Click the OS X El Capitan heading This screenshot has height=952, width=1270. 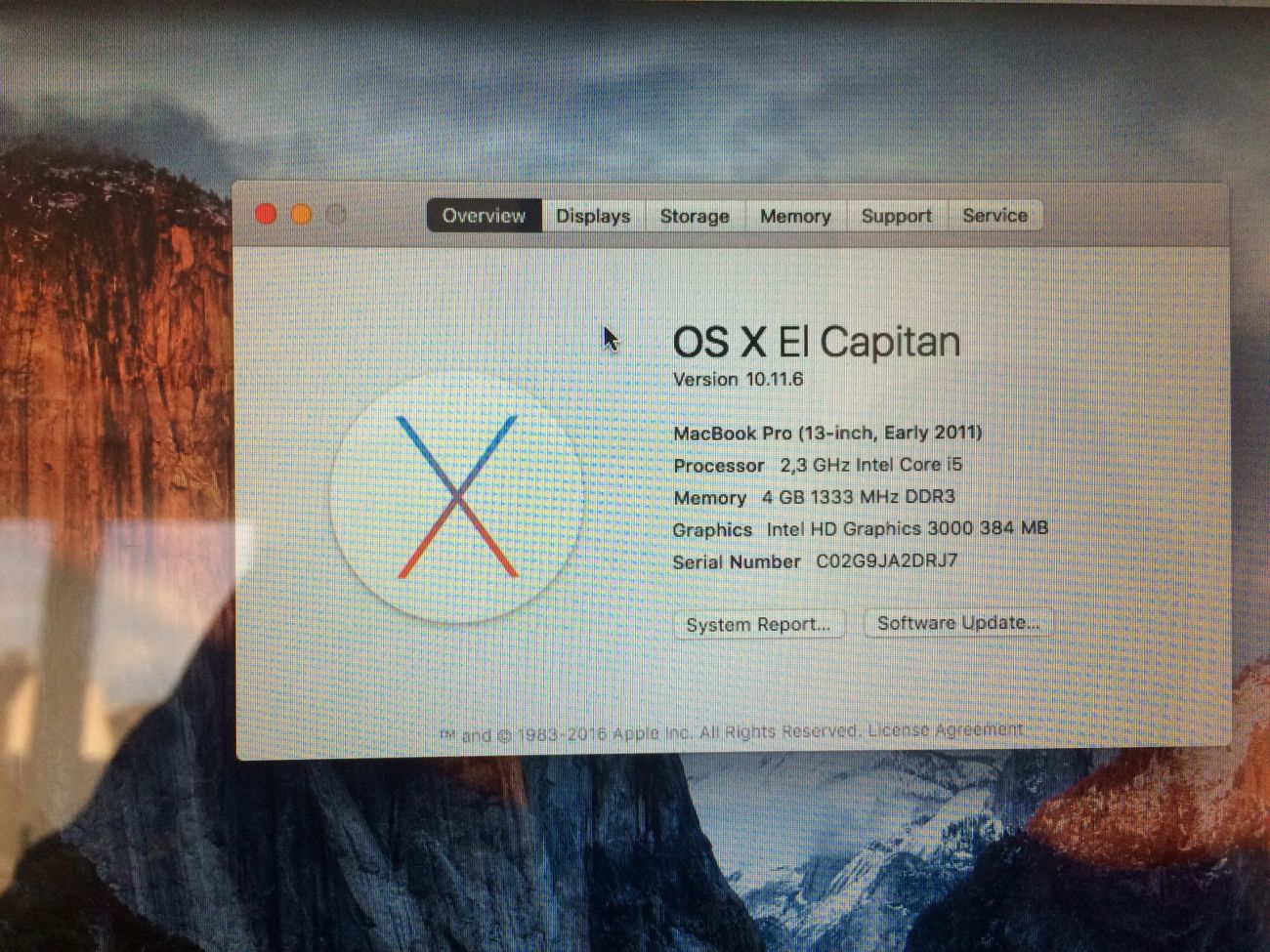pos(817,342)
